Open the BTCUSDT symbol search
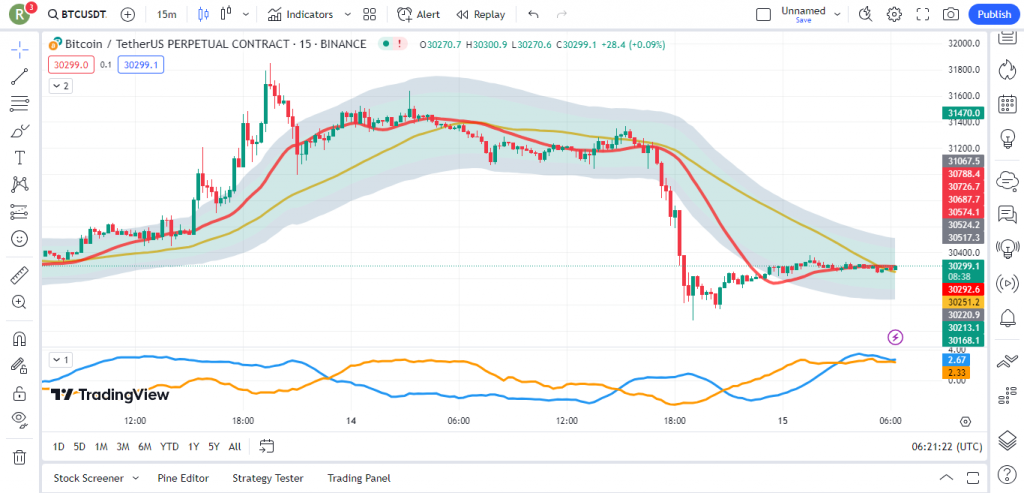The width and height of the screenshot is (1024, 493). (78, 14)
